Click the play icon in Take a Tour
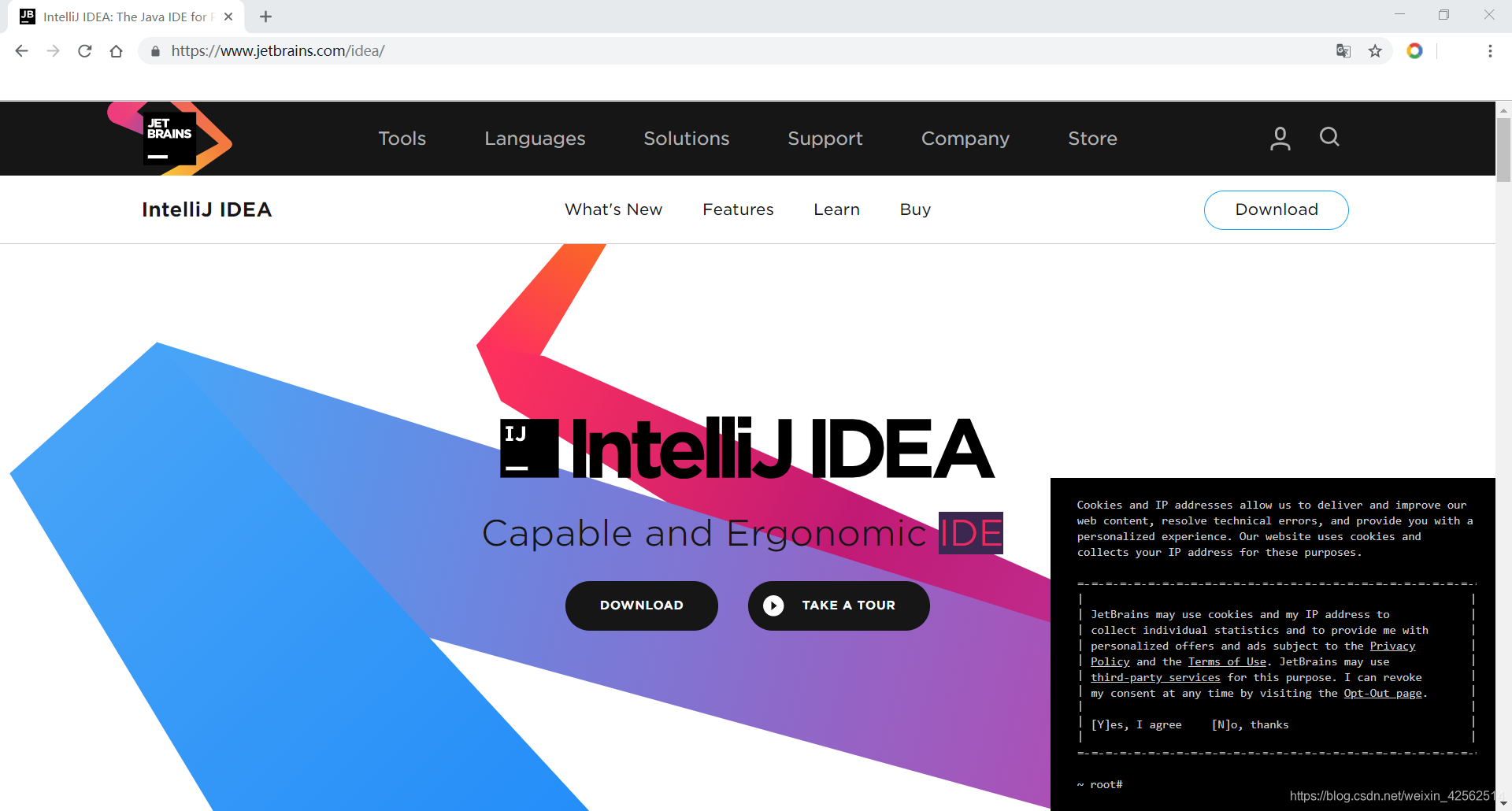This screenshot has width=1512, height=811. click(773, 605)
